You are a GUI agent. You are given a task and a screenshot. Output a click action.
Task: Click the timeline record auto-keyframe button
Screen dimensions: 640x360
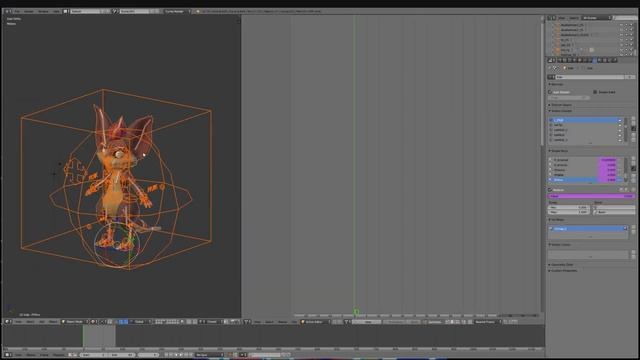231,355
